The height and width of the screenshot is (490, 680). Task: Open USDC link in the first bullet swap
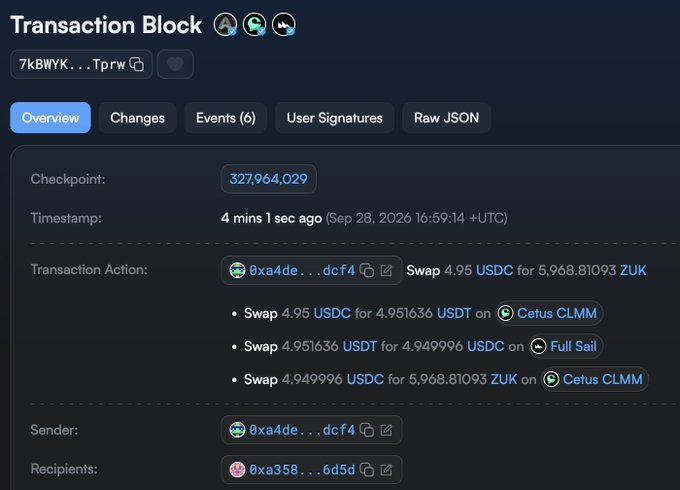tap(332, 313)
